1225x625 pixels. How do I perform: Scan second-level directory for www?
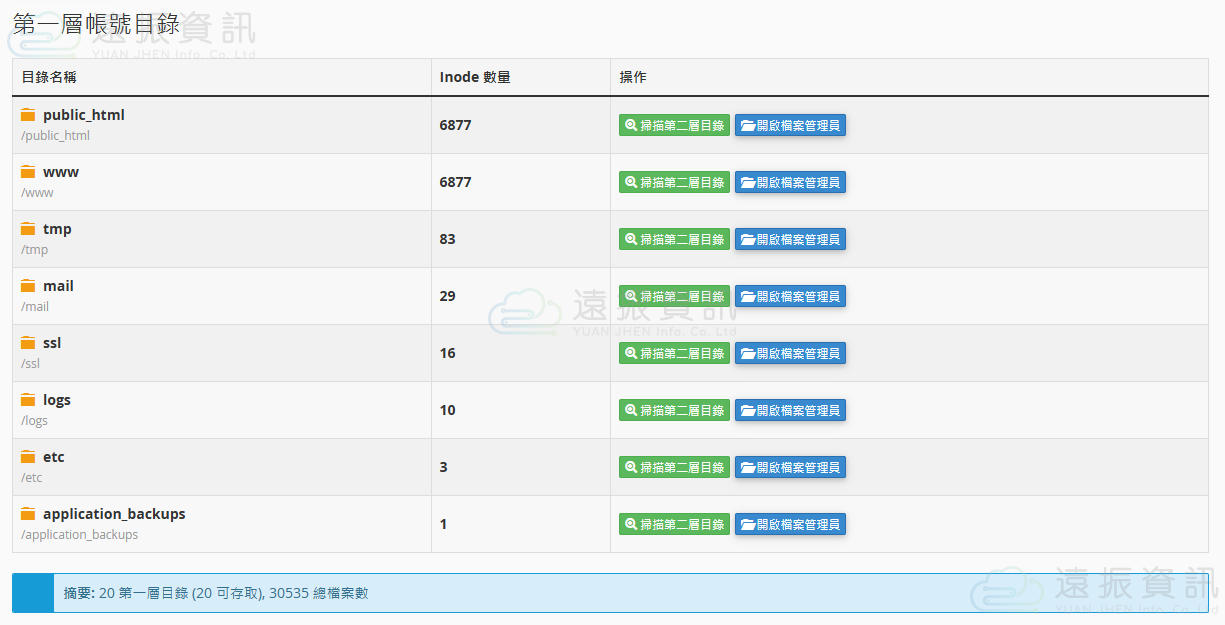(x=674, y=182)
